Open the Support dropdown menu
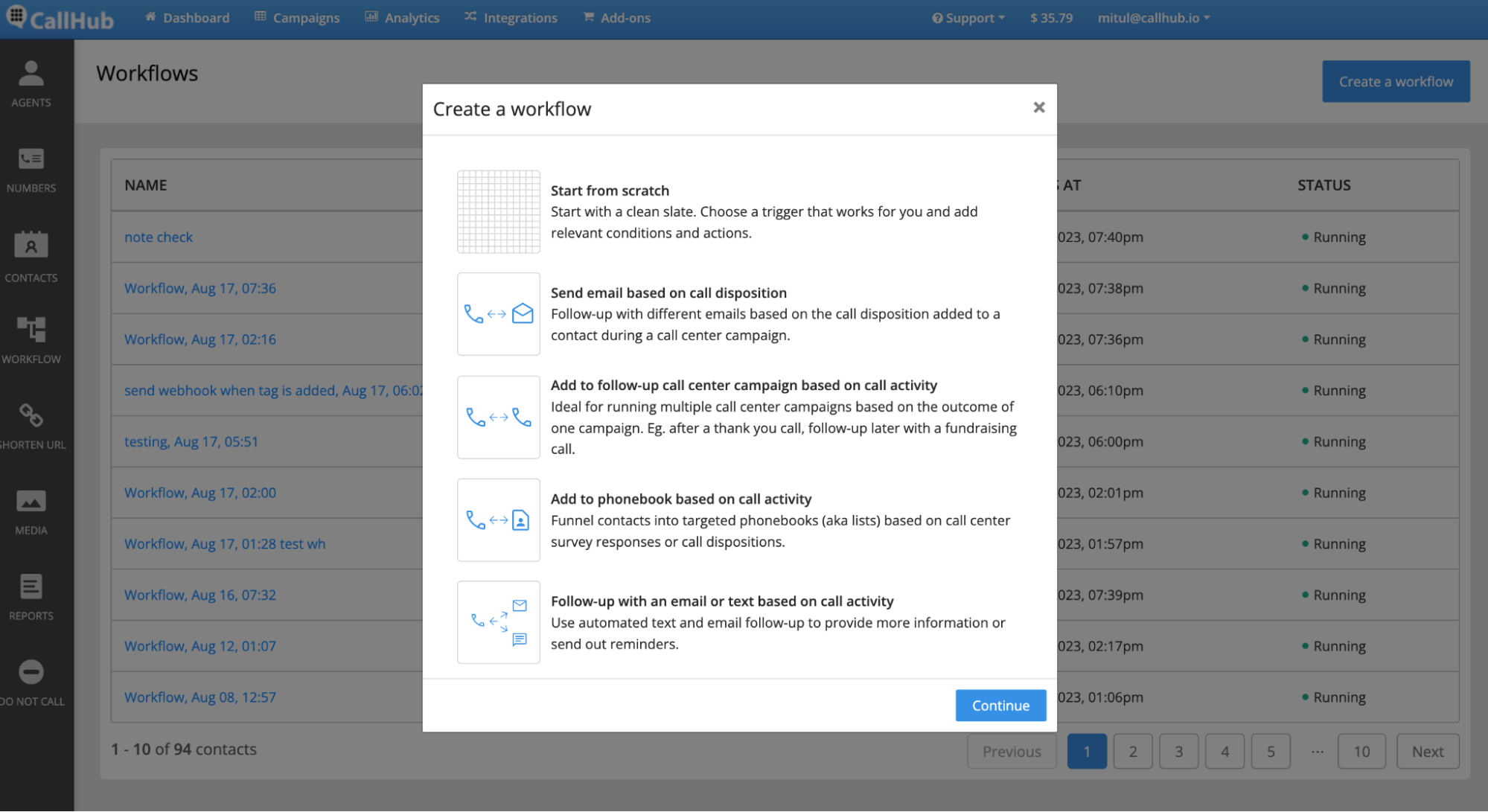 coord(968,18)
